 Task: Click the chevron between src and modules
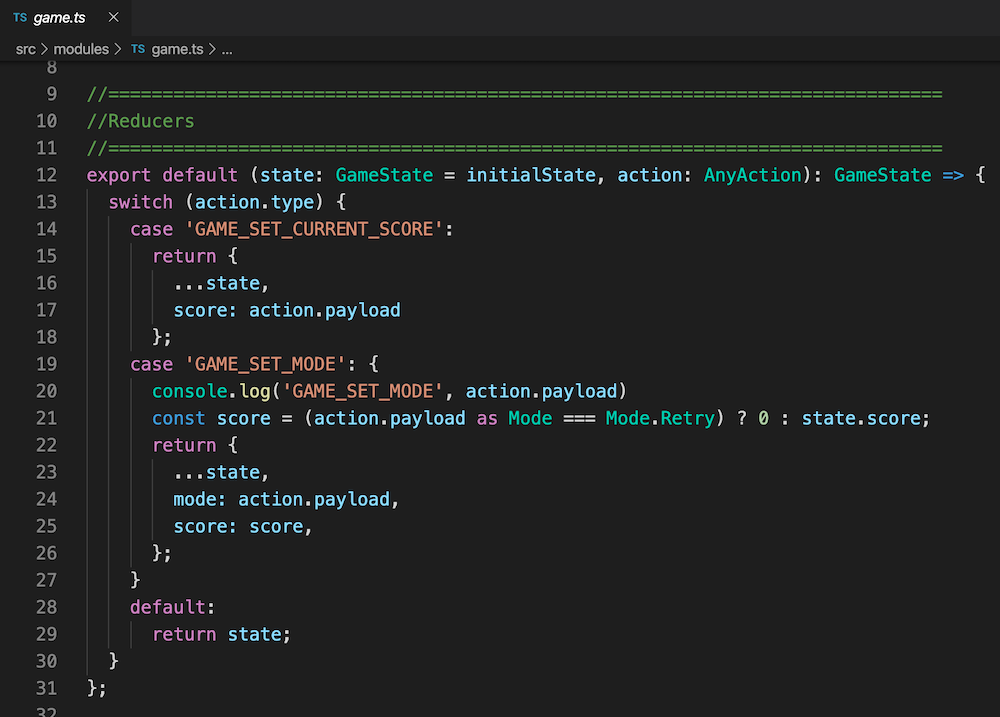[50, 48]
